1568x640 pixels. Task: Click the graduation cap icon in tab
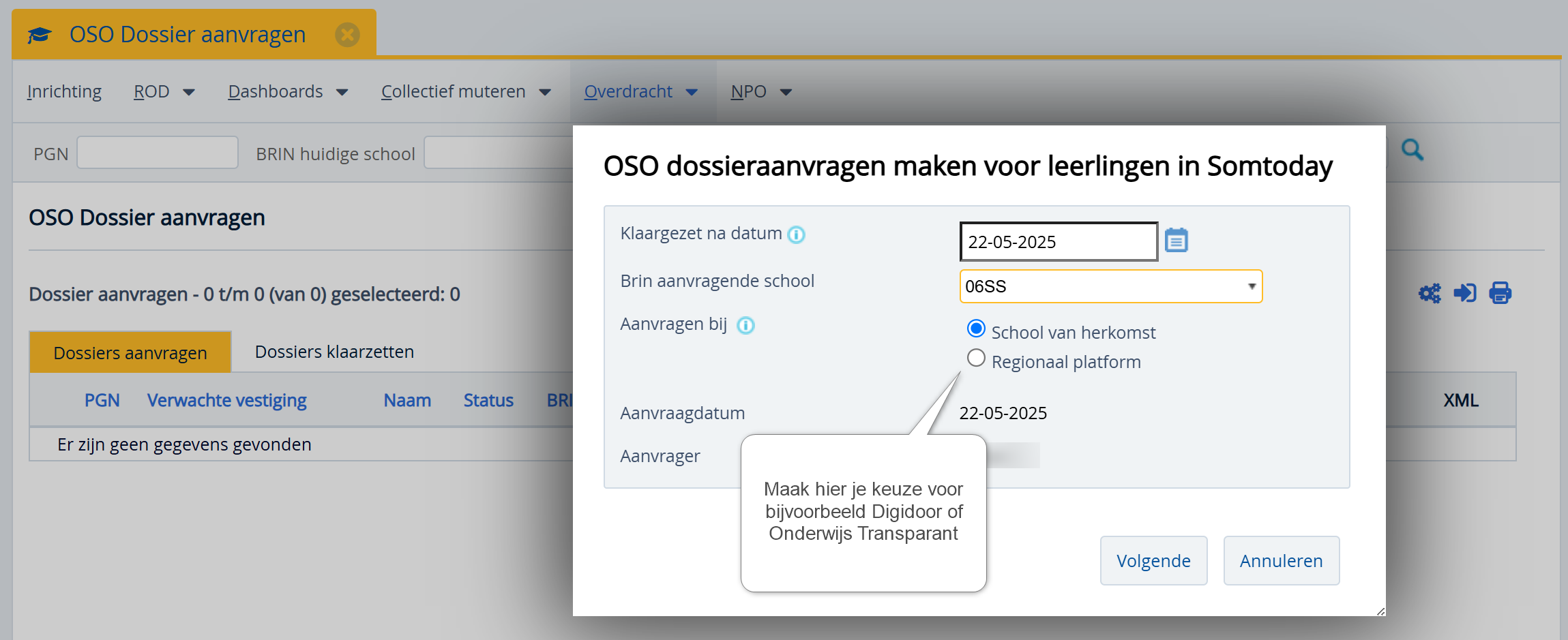pos(40,35)
